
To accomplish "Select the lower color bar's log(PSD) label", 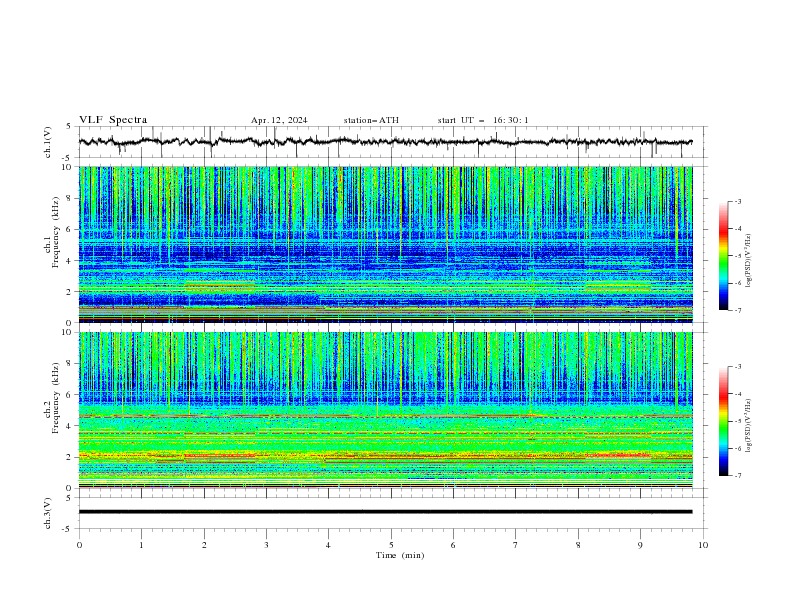I will [x=749, y=426].
